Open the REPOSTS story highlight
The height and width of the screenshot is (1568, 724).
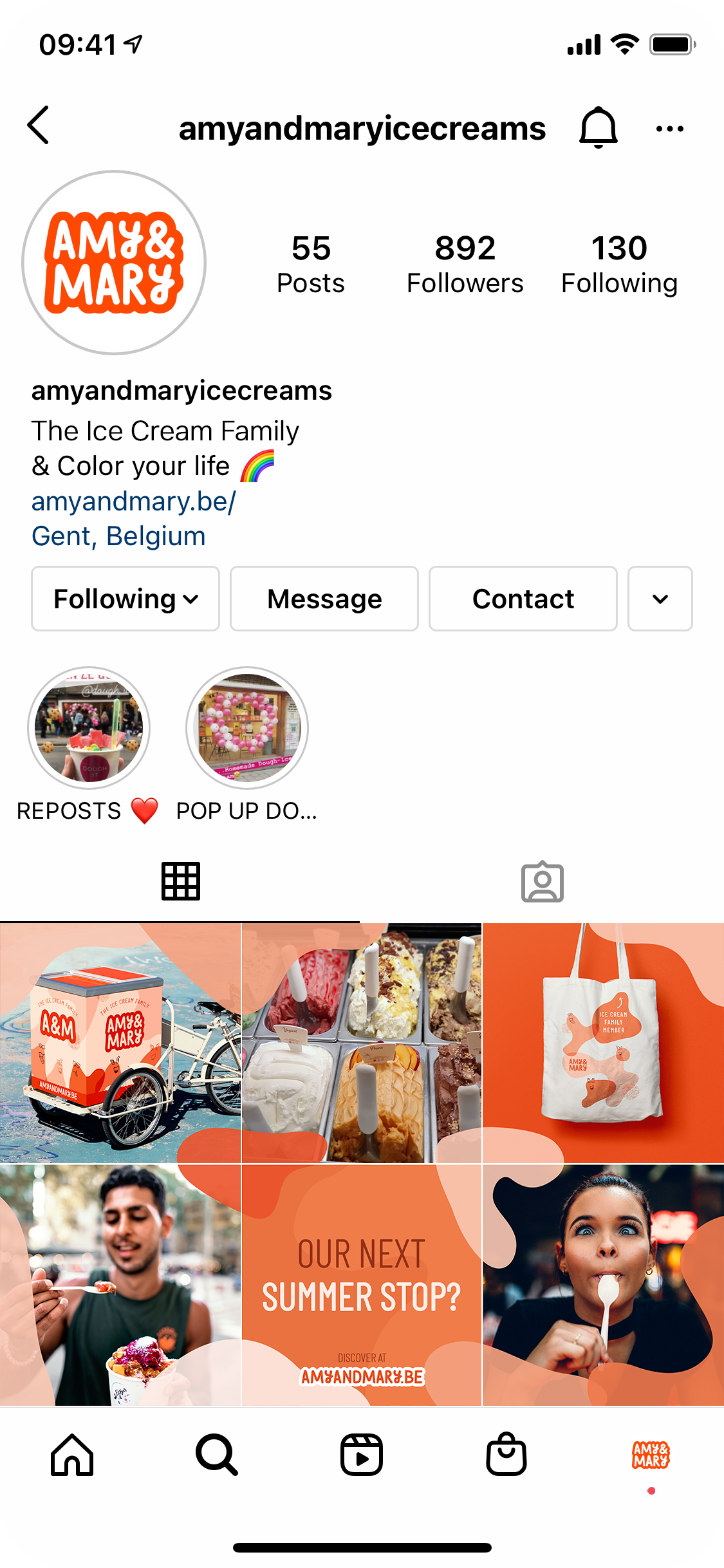(89, 728)
